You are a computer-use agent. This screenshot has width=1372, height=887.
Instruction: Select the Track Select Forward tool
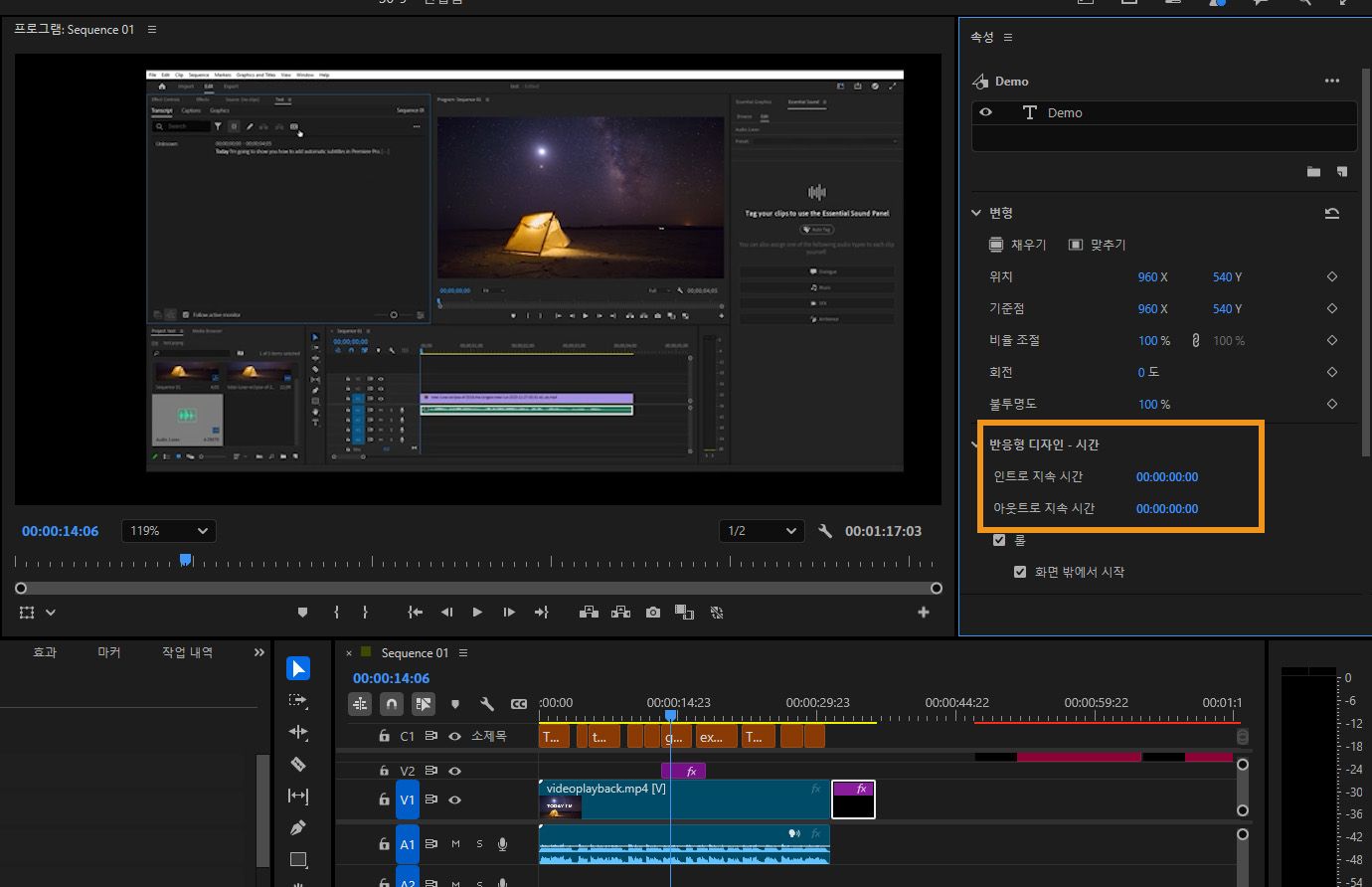pyautogui.click(x=298, y=700)
